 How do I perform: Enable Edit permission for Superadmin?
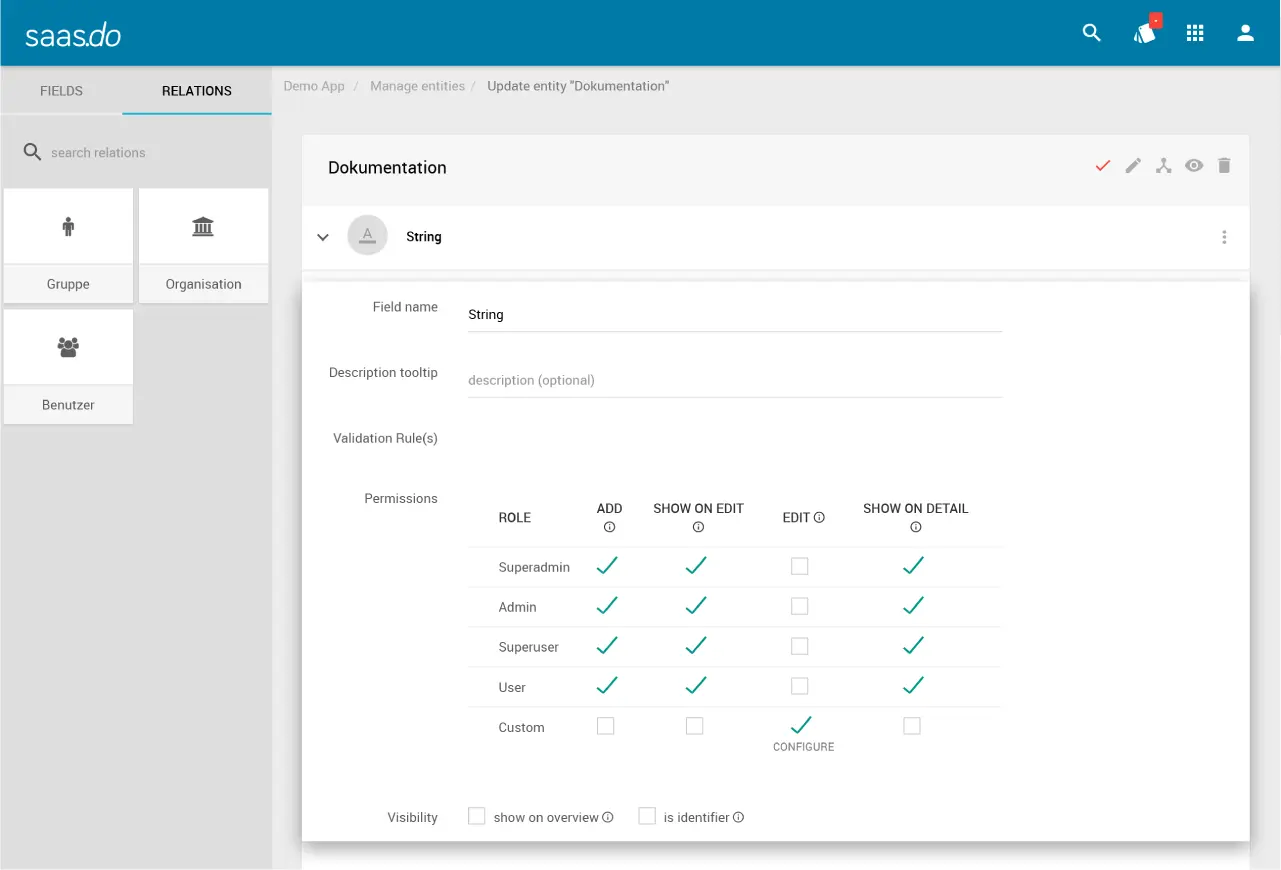(799, 566)
